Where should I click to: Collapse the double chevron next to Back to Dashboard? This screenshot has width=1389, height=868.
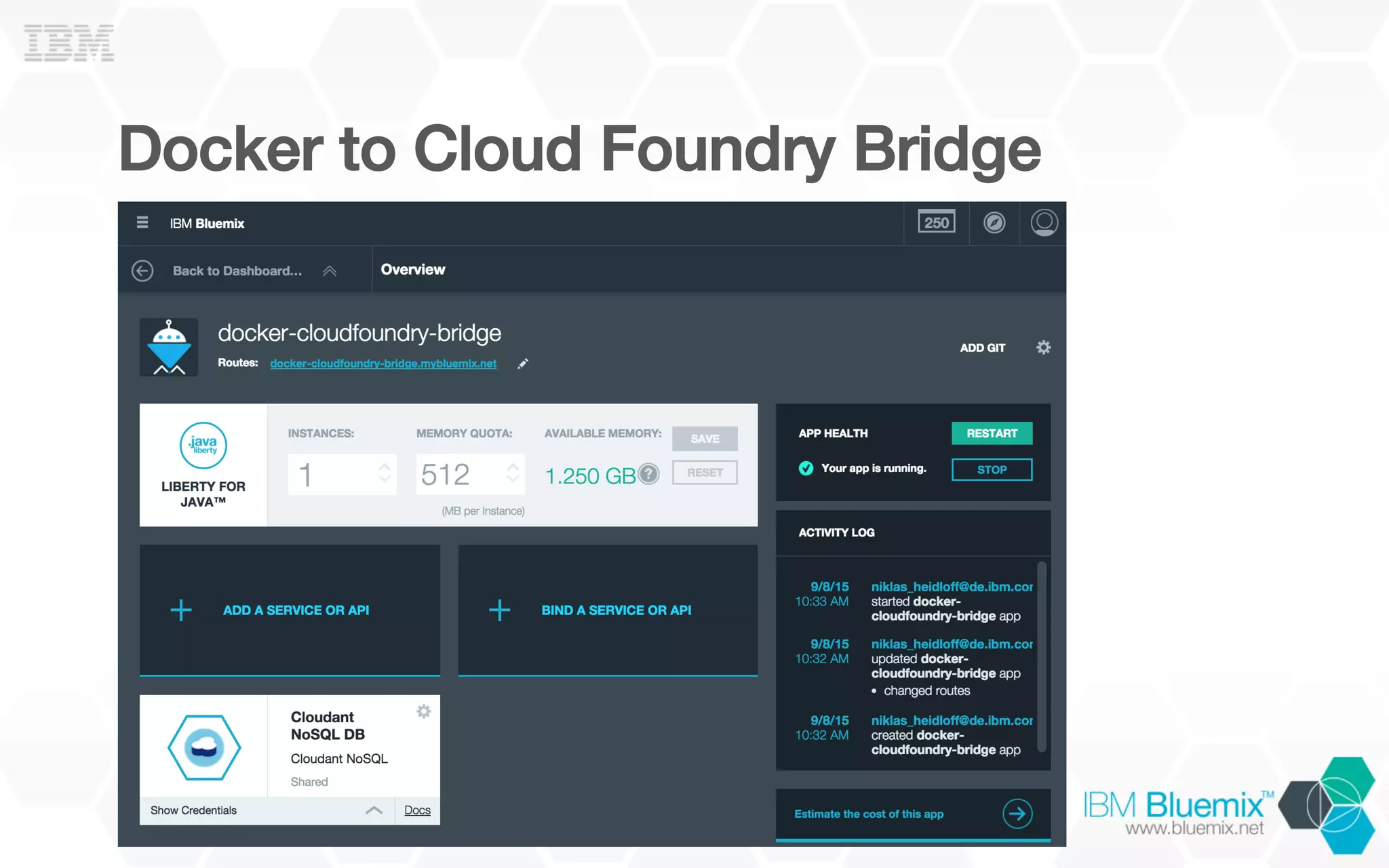[x=330, y=271]
